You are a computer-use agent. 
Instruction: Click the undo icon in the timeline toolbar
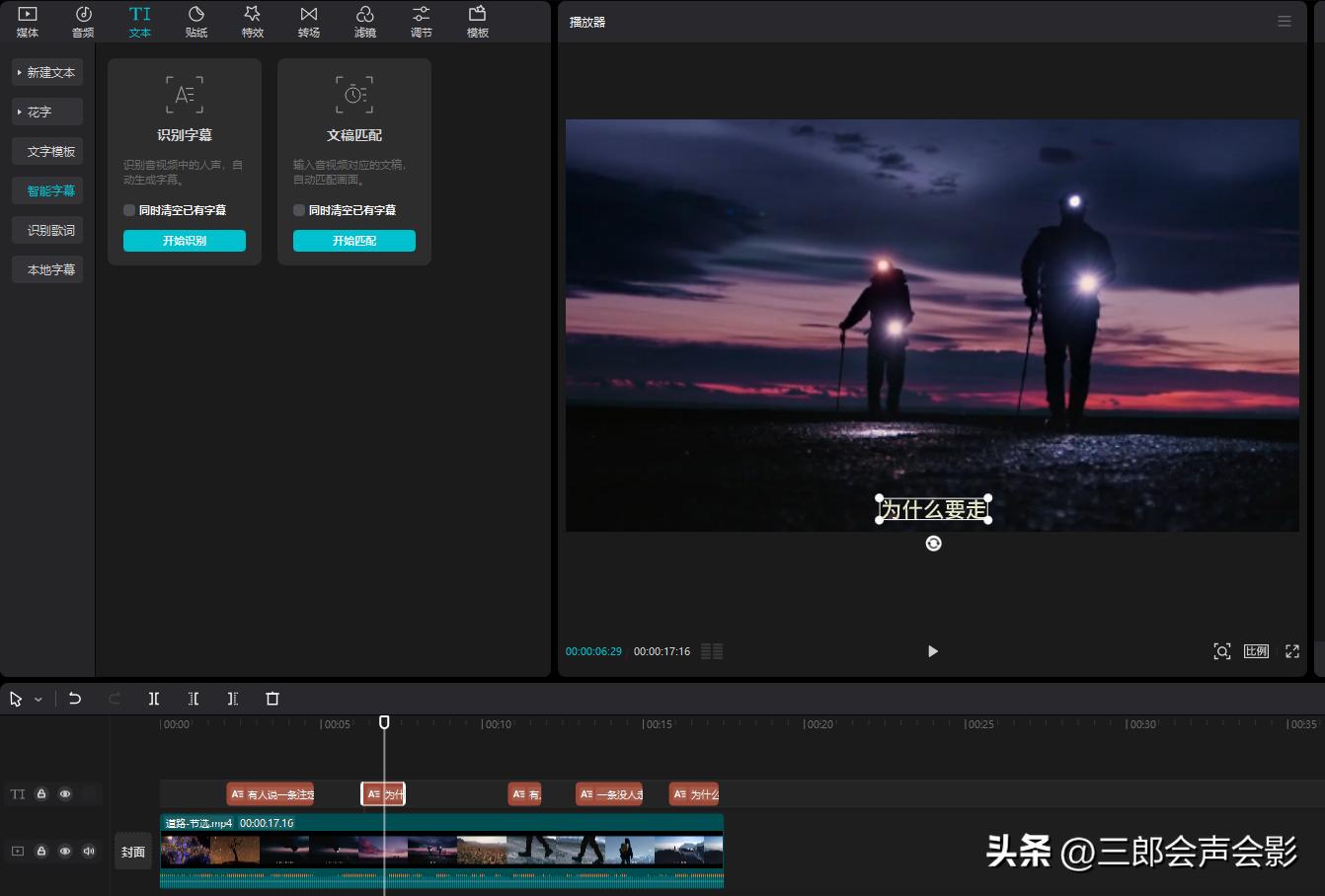point(75,699)
